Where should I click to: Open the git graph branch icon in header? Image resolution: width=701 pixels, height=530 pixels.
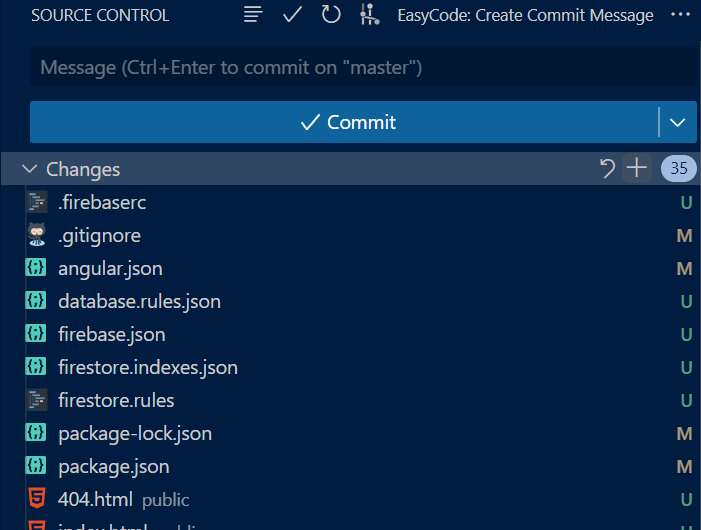click(x=370, y=14)
